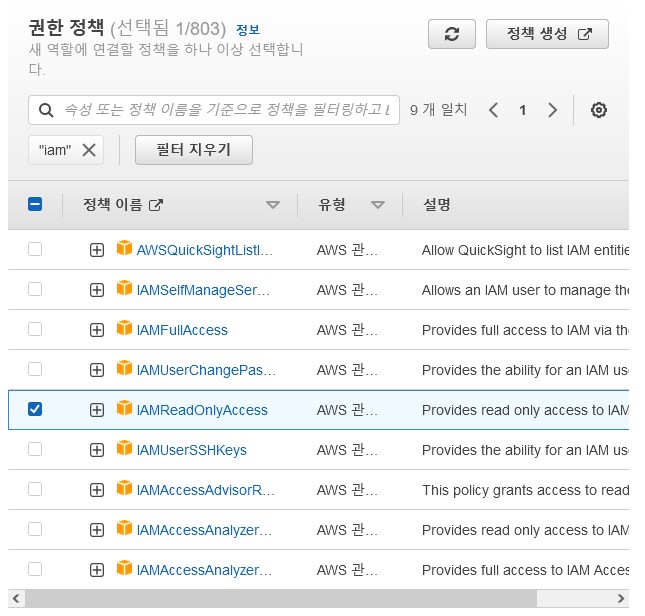Viewport: 645px width, 616px height.
Task: Open the IAMUserSSHKeys policy link
Action: pos(192,450)
